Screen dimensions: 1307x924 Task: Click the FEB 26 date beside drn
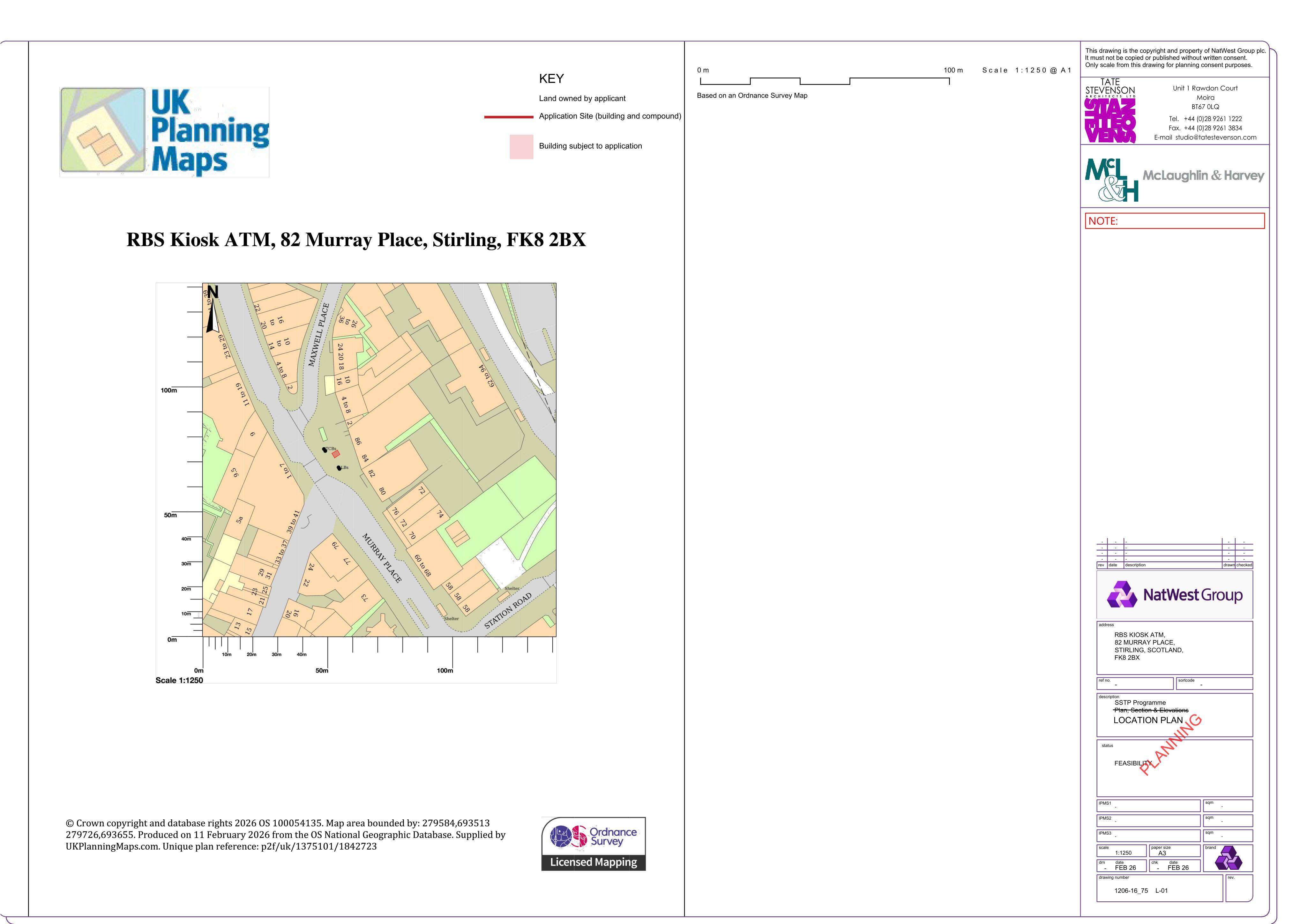1125,868
